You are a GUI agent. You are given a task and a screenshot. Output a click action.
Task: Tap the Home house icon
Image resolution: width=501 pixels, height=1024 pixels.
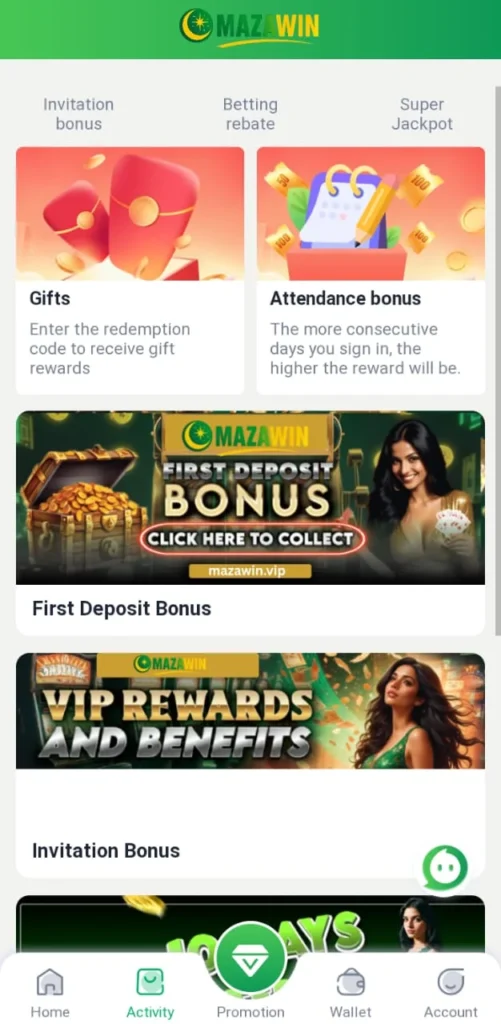50,982
